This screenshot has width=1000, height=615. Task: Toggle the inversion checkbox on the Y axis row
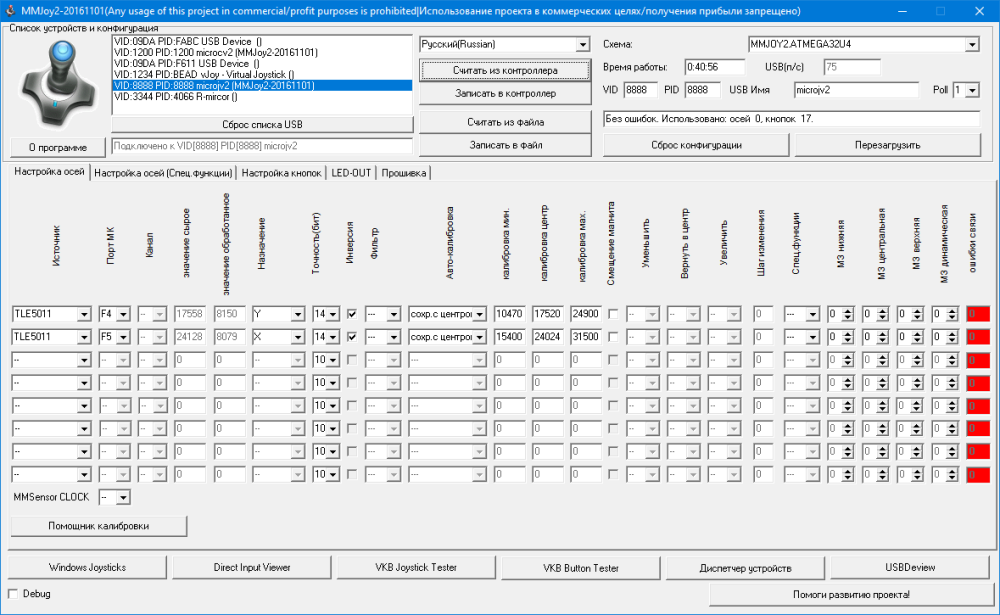(x=351, y=314)
